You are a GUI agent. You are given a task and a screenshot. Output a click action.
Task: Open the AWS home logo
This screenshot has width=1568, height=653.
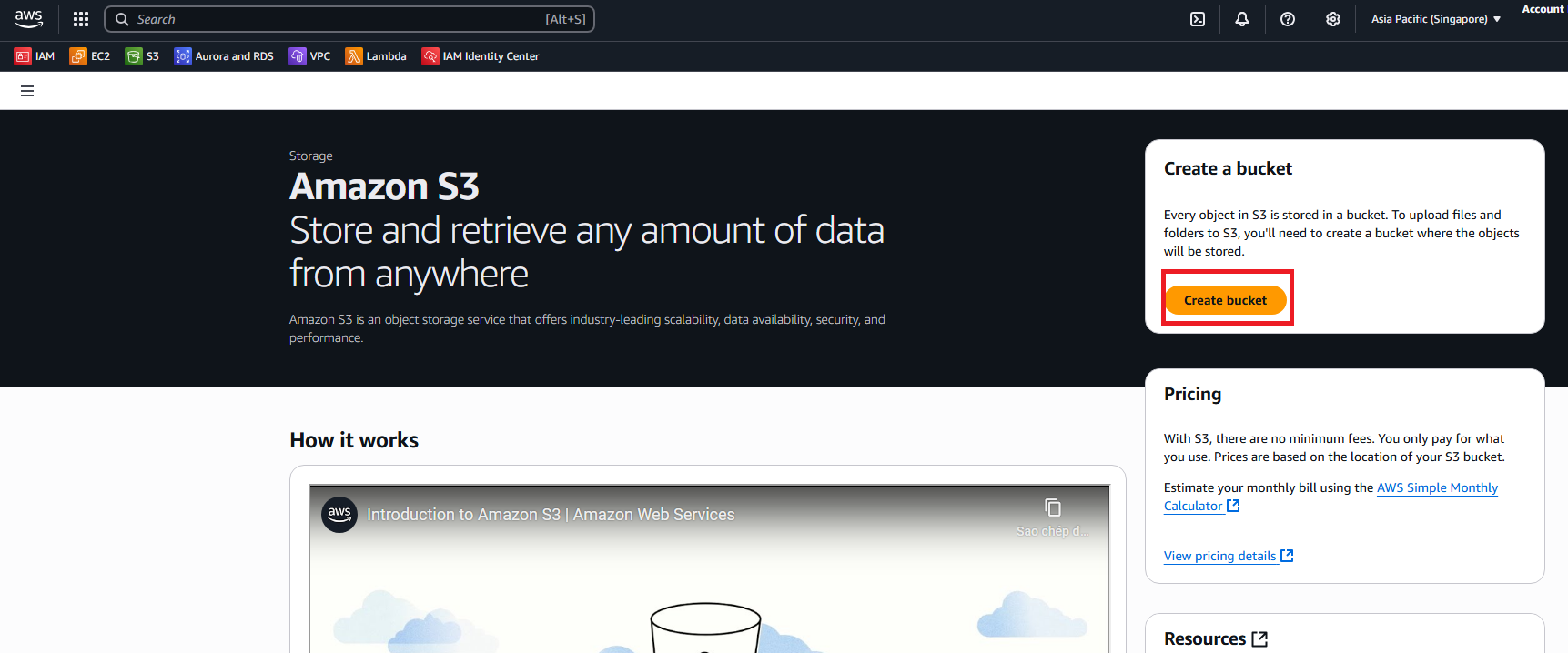click(28, 19)
